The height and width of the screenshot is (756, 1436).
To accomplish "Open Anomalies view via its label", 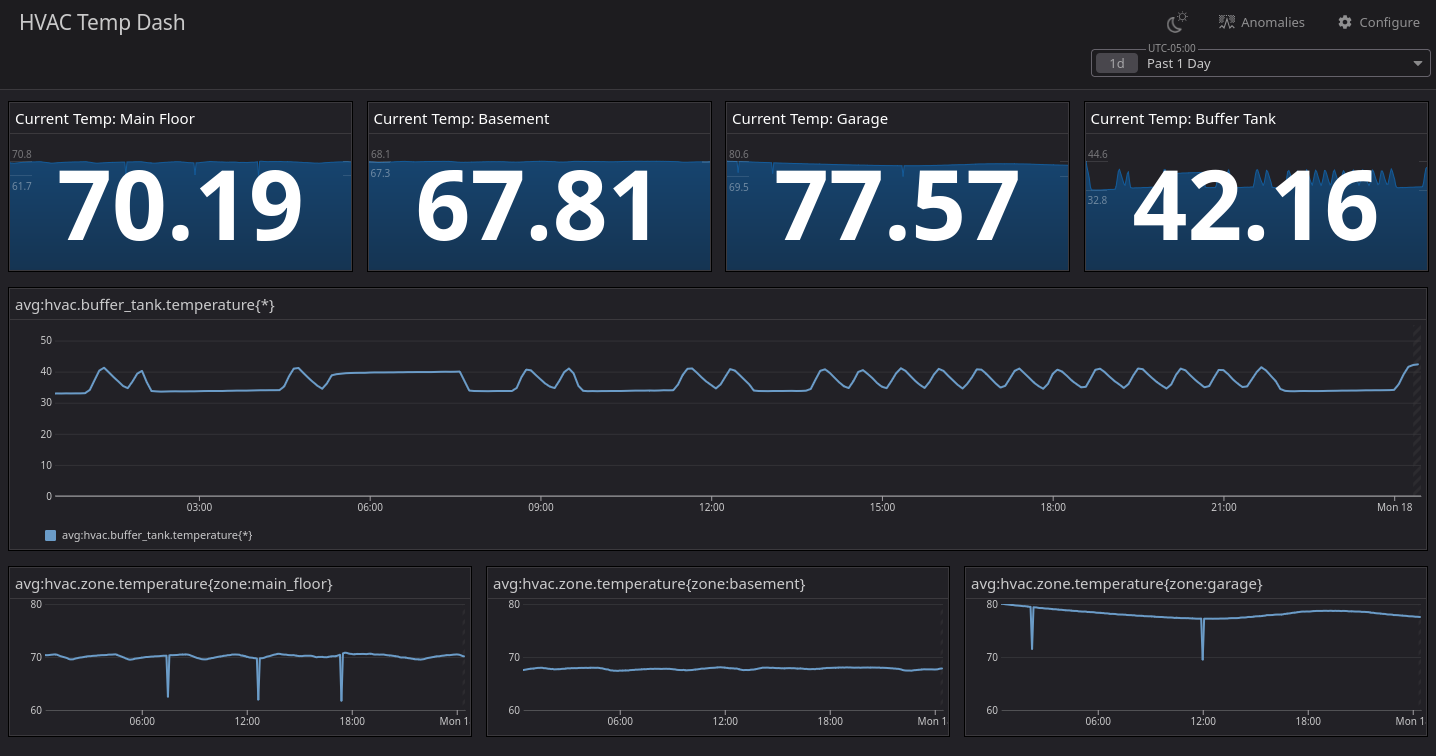I will click(1272, 22).
